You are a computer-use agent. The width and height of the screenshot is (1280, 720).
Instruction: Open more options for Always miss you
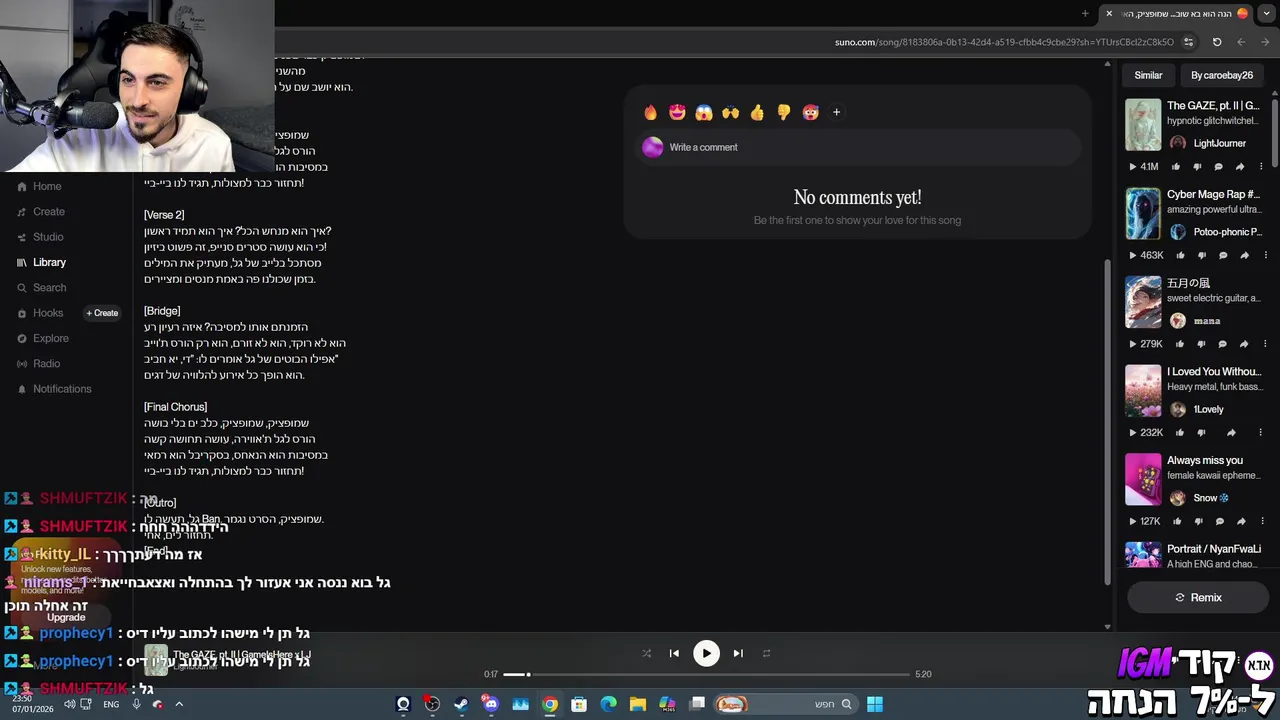click(x=1262, y=521)
